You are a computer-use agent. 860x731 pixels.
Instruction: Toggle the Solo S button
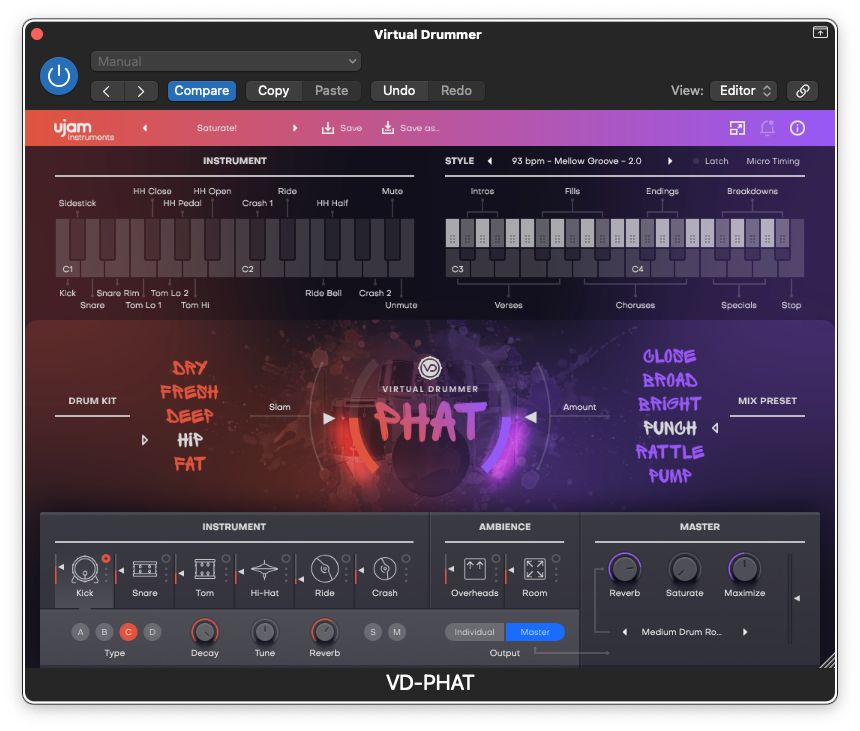373,632
